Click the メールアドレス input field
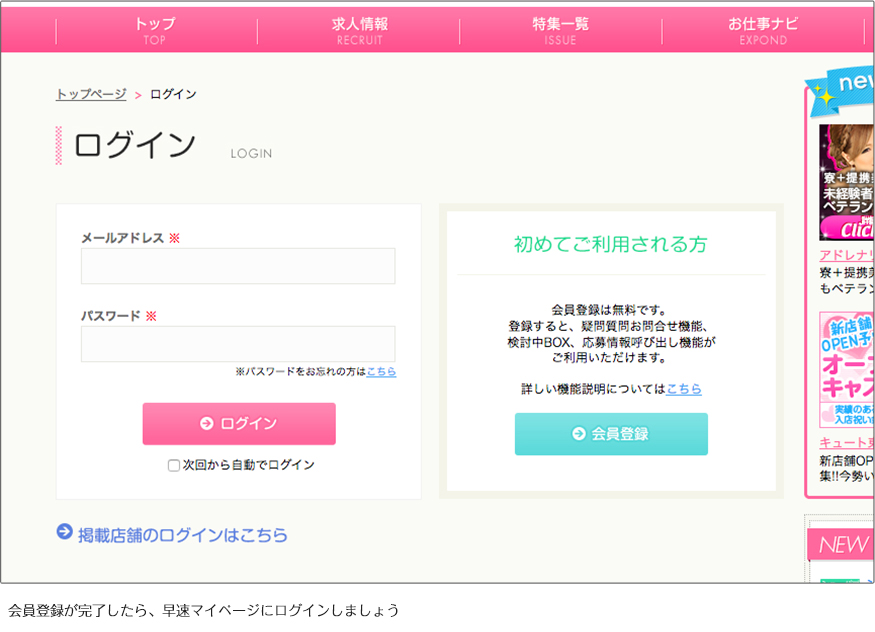This screenshot has height=632, width=875. [x=238, y=266]
